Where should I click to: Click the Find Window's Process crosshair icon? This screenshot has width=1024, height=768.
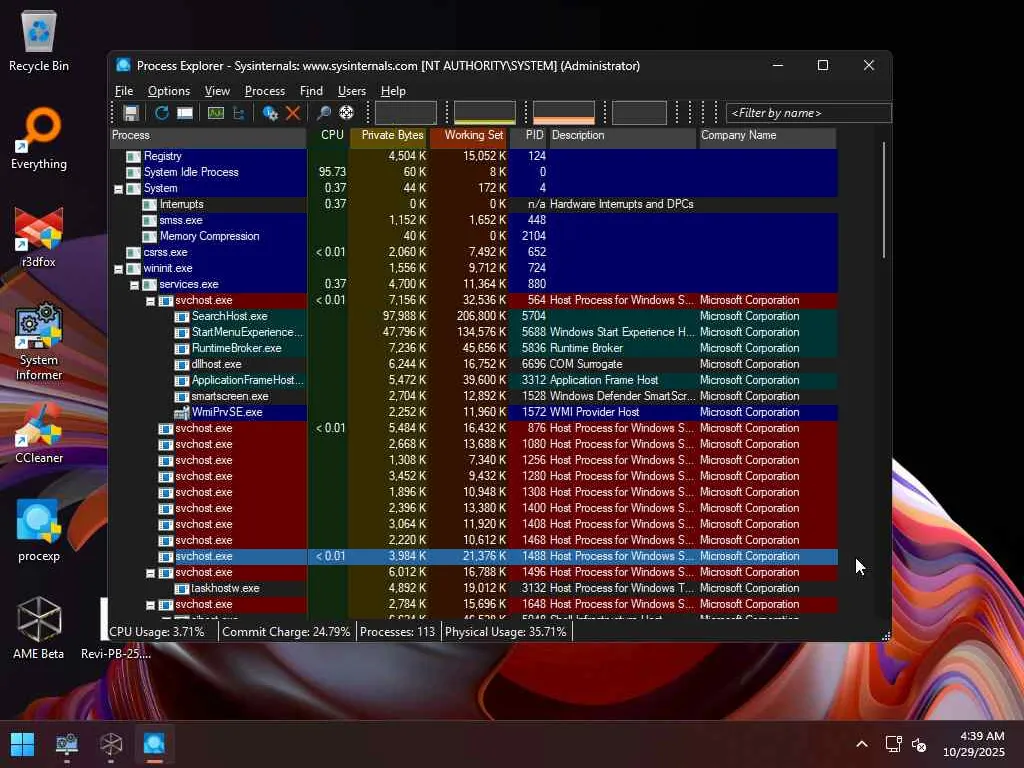pos(346,113)
